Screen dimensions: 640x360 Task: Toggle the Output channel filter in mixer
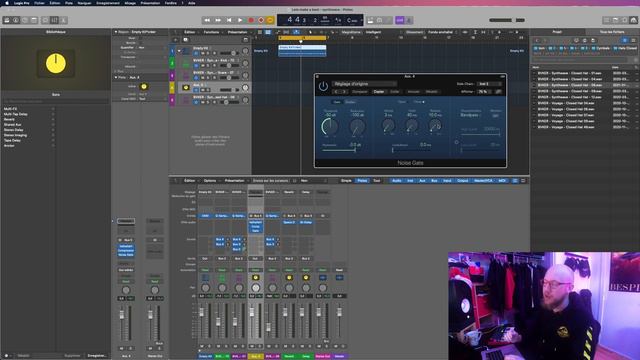pos(462,180)
